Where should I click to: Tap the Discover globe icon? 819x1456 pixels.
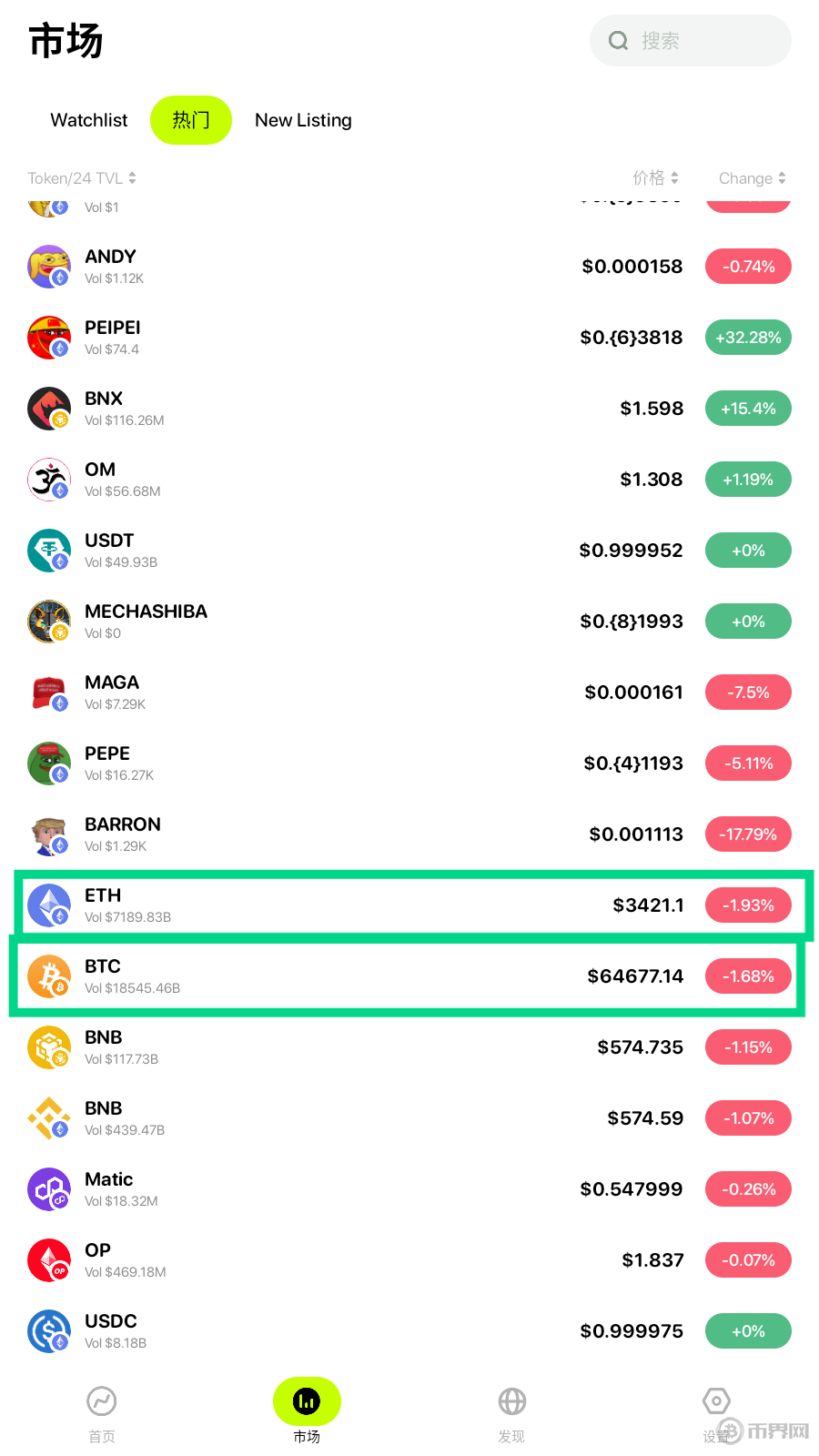click(x=511, y=1402)
